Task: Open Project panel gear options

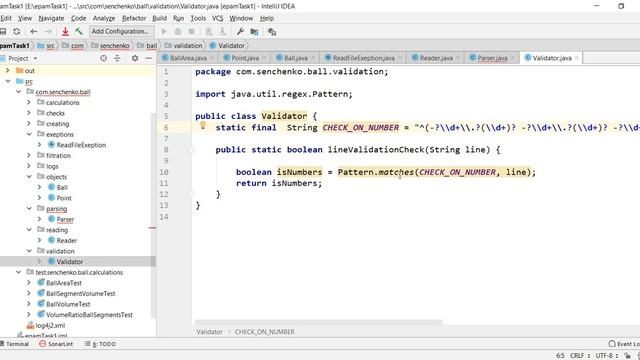Action: coord(135,58)
